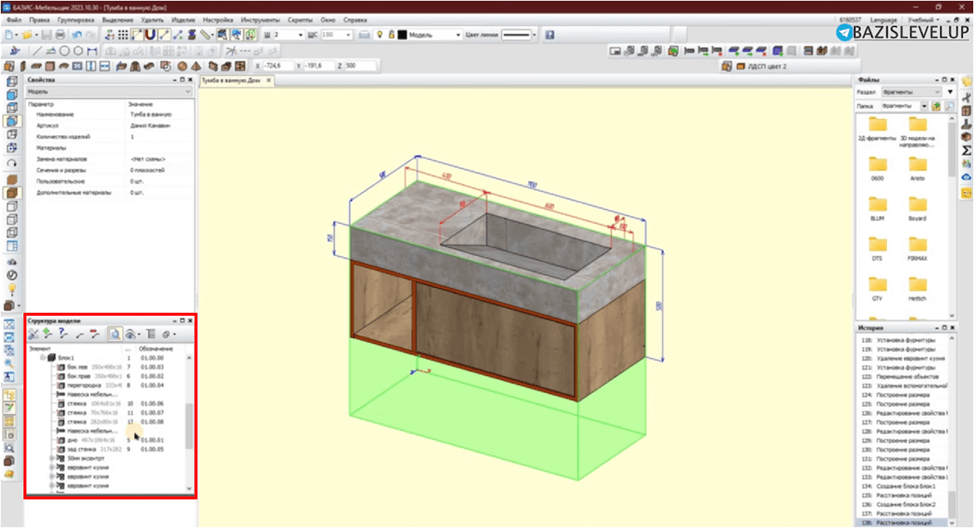Click the Замена материалов property row
The image size is (974, 528).
(109, 159)
